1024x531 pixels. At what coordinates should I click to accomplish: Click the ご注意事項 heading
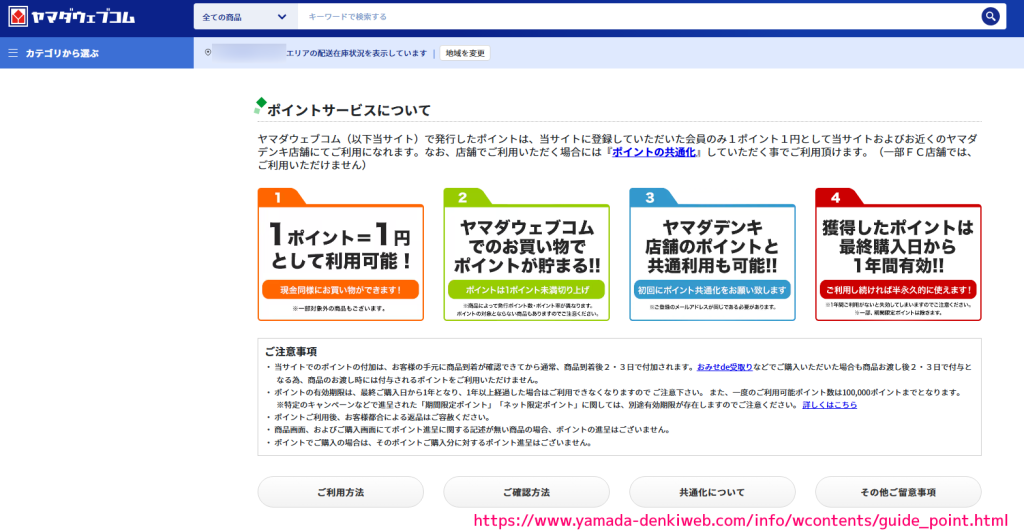pos(291,351)
